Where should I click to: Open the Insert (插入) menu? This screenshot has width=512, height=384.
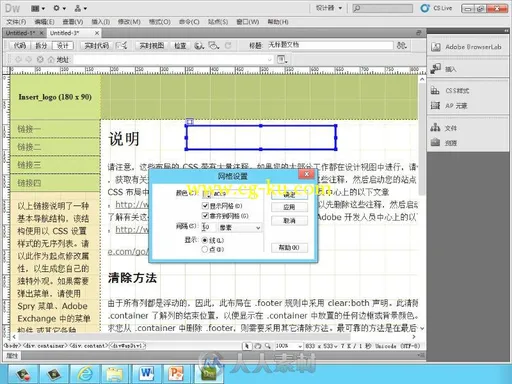pyautogui.click(x=101, y=22)
